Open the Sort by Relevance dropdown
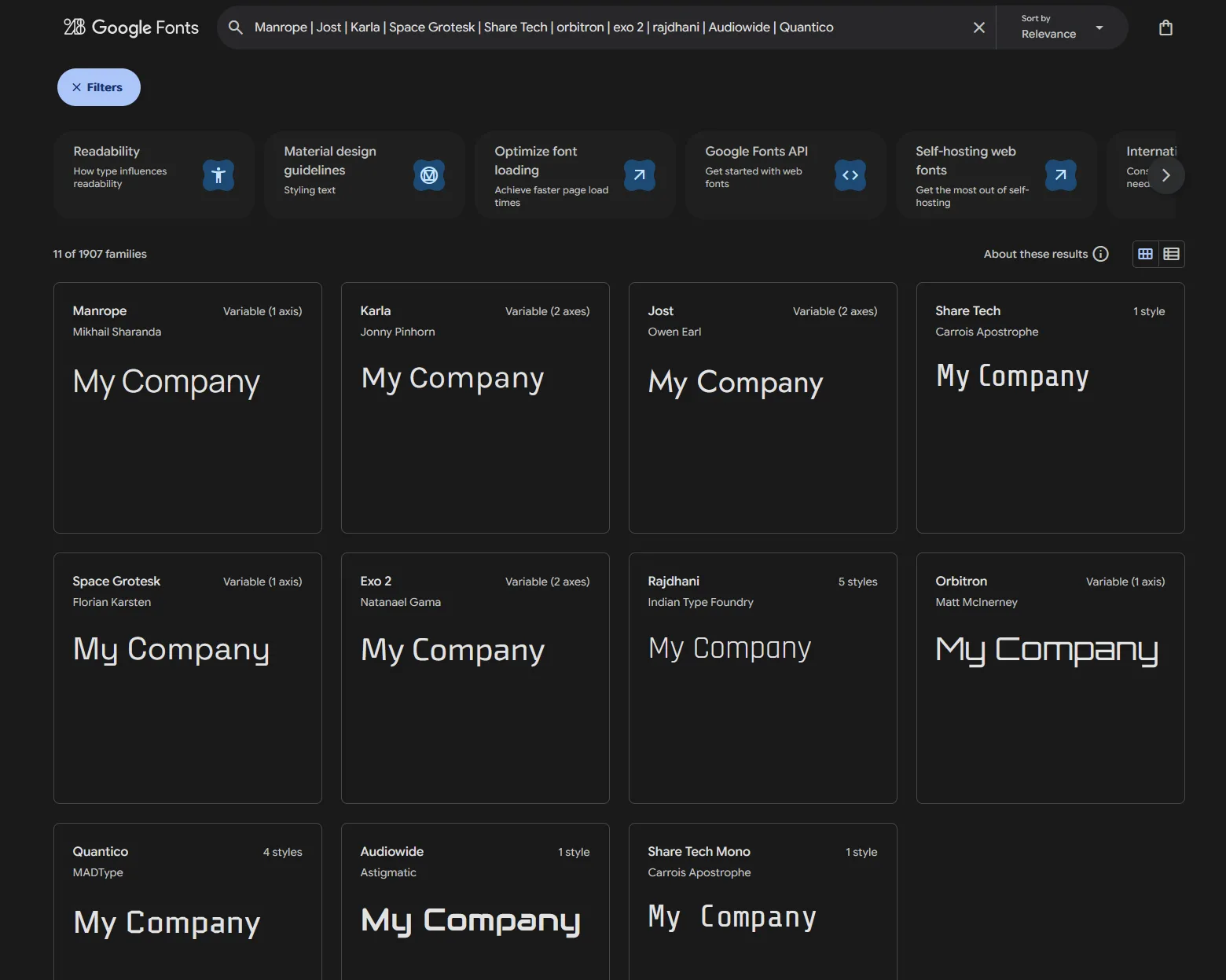 point(1061,28)
